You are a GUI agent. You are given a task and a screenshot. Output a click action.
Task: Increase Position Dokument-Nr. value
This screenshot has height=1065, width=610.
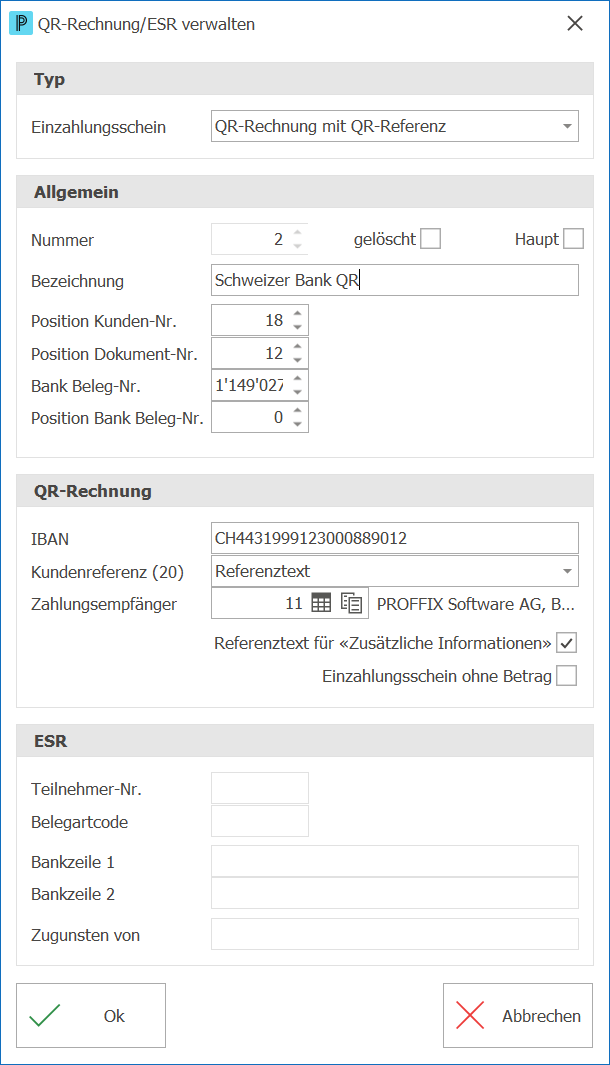[x=298, y=346]
